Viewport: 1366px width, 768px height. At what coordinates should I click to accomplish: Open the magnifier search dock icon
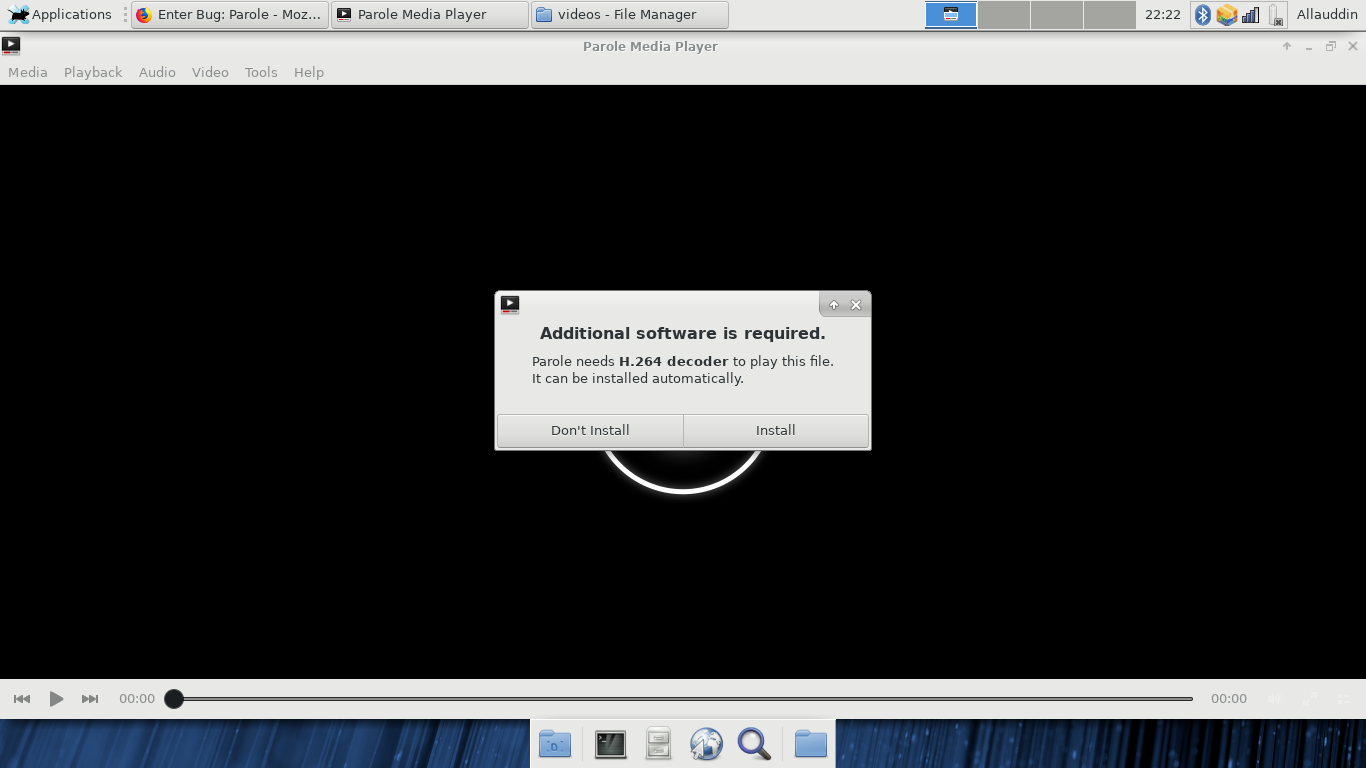[754, 744]
